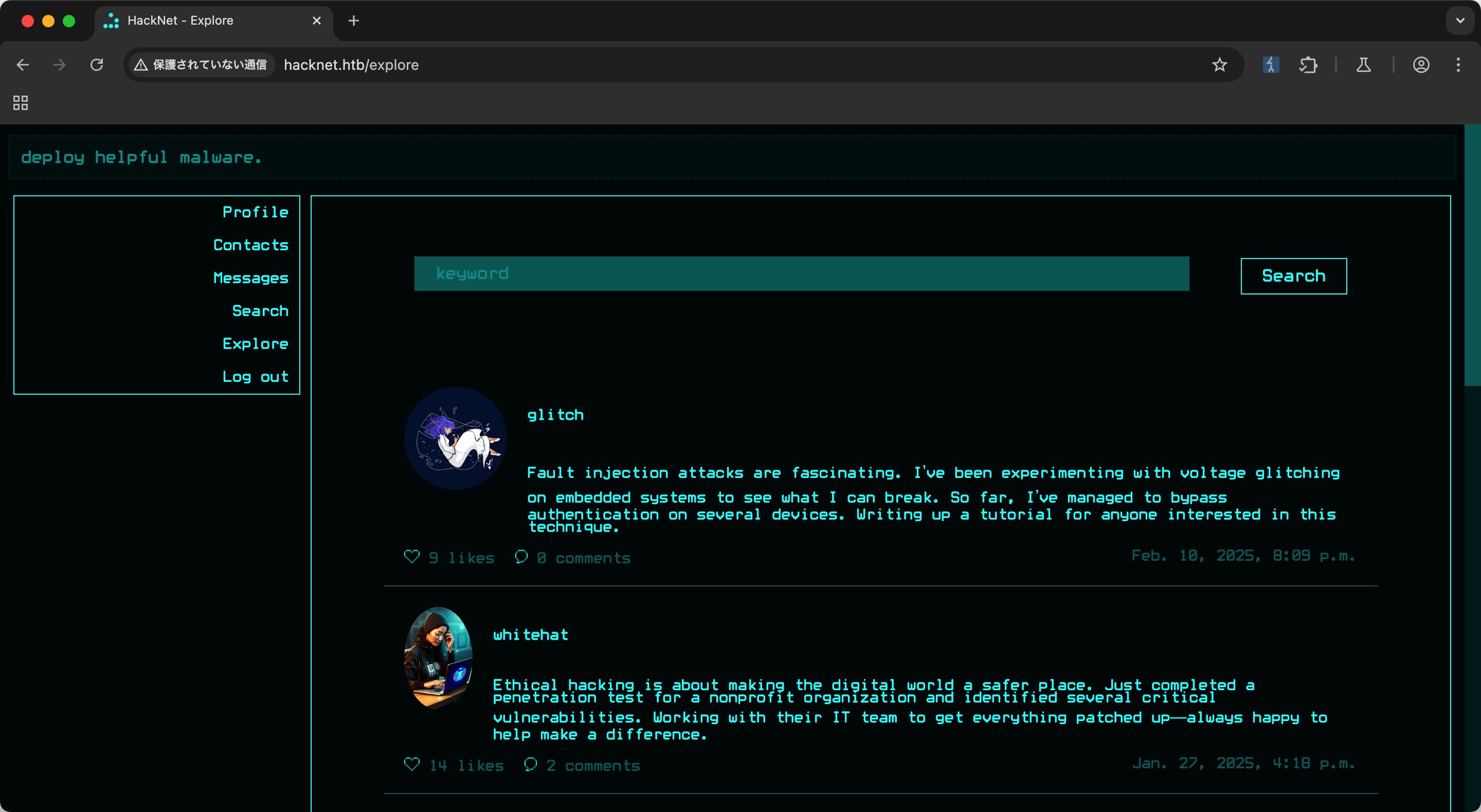Click the insecure connection warning chip
Viewport: 1481px width, 812px height.
point(201,65)
